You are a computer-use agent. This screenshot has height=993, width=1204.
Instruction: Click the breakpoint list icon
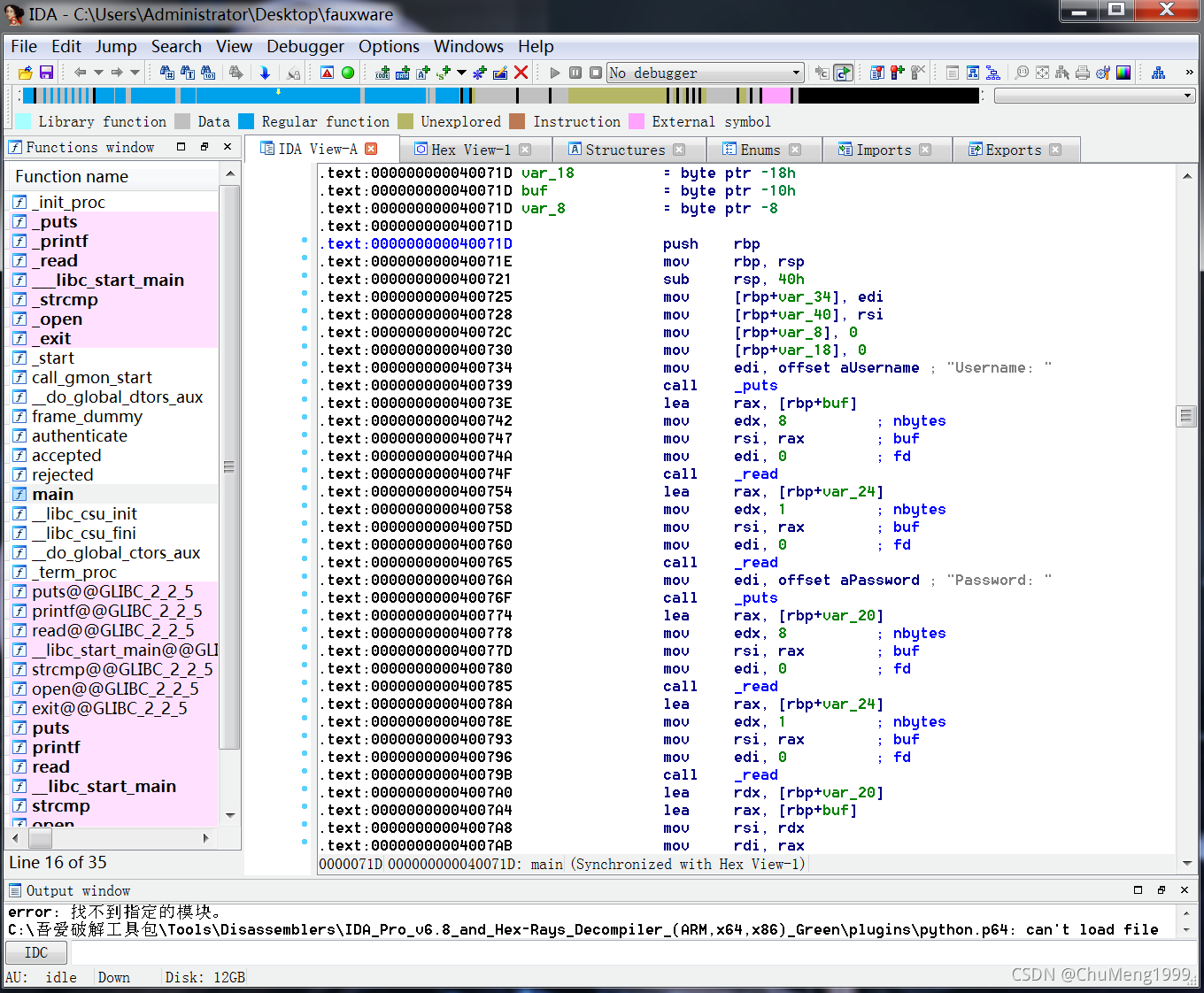pyautogui.click(x=877, y=73)
